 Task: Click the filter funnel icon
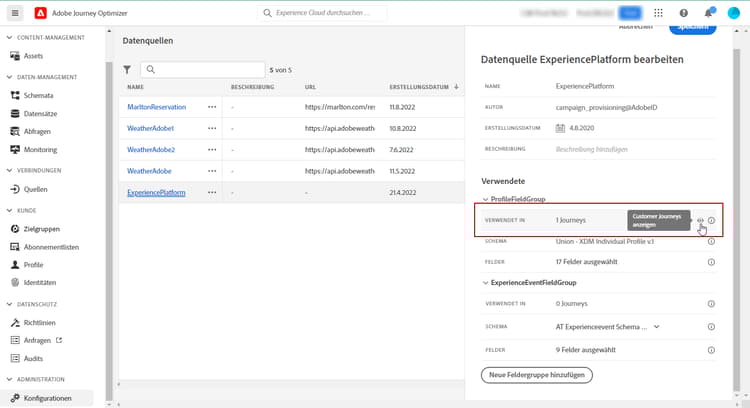point(127,70)
